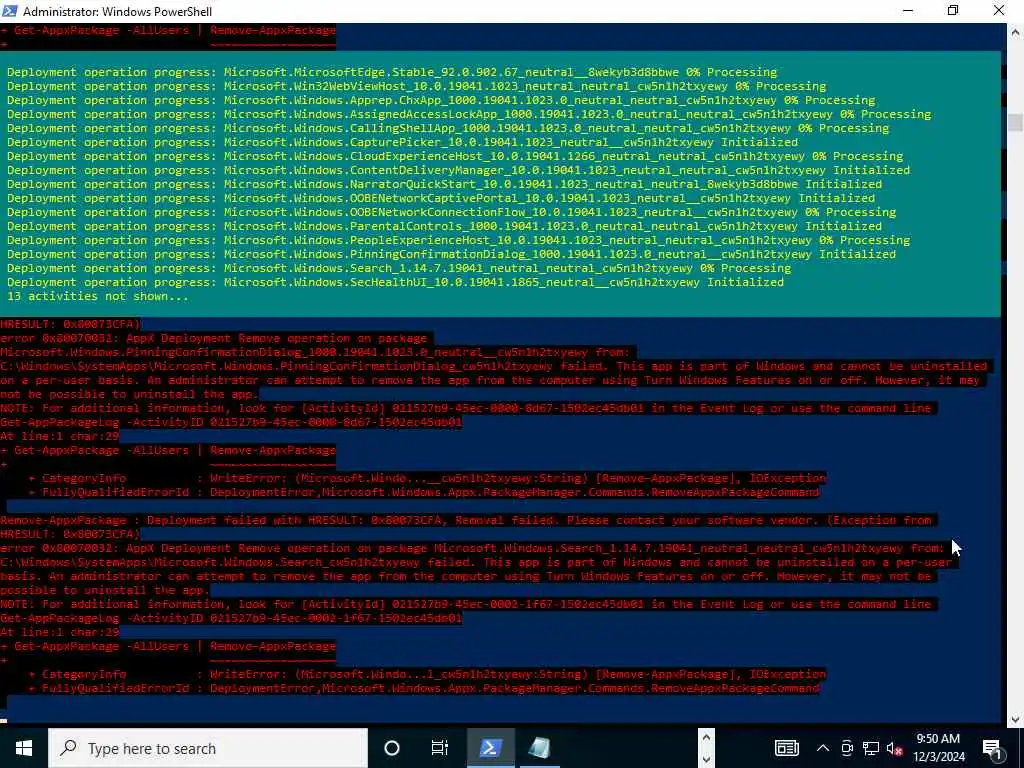Show hidden system tray icons
The width and height of the screenshot is (1024, 768).
click(x=823, y=748)
